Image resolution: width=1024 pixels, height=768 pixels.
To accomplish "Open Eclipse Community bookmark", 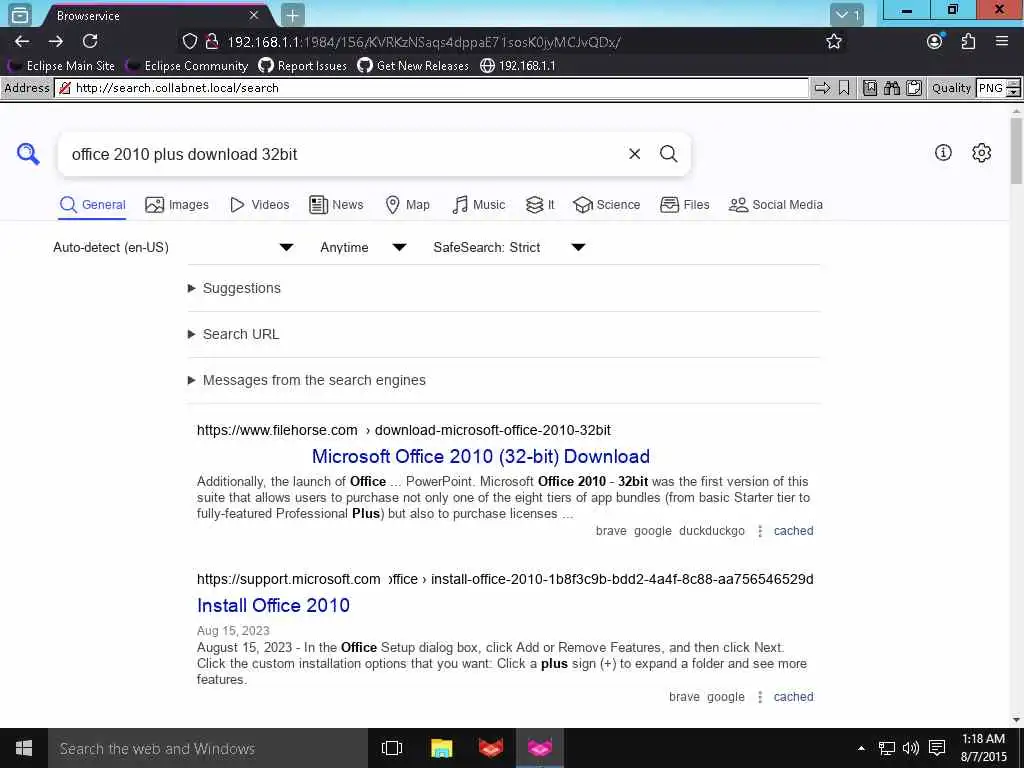I will coord(187,66).
